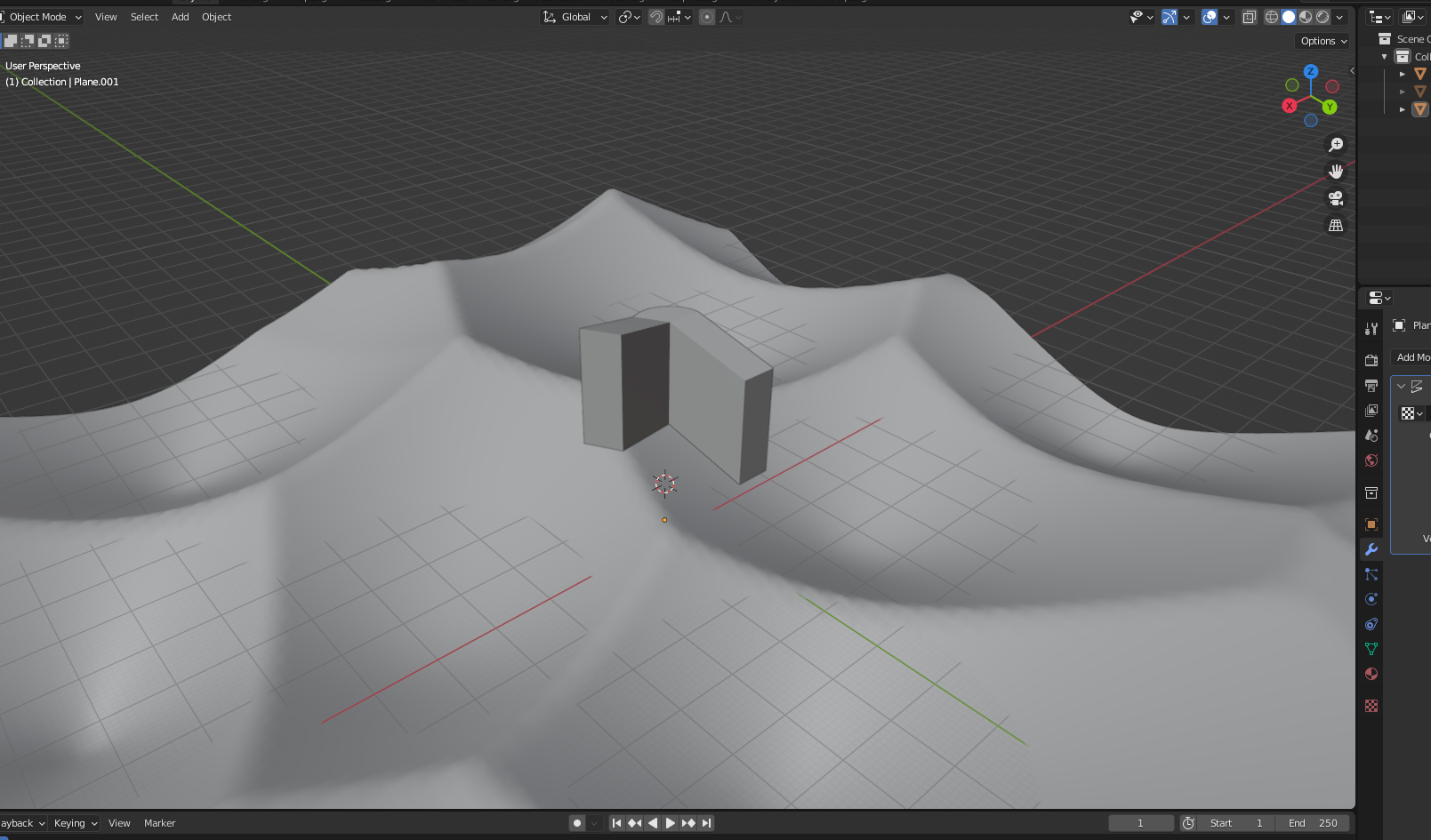Open the Object Mode dropdown
1431x840 pixels.
[41, 16]
